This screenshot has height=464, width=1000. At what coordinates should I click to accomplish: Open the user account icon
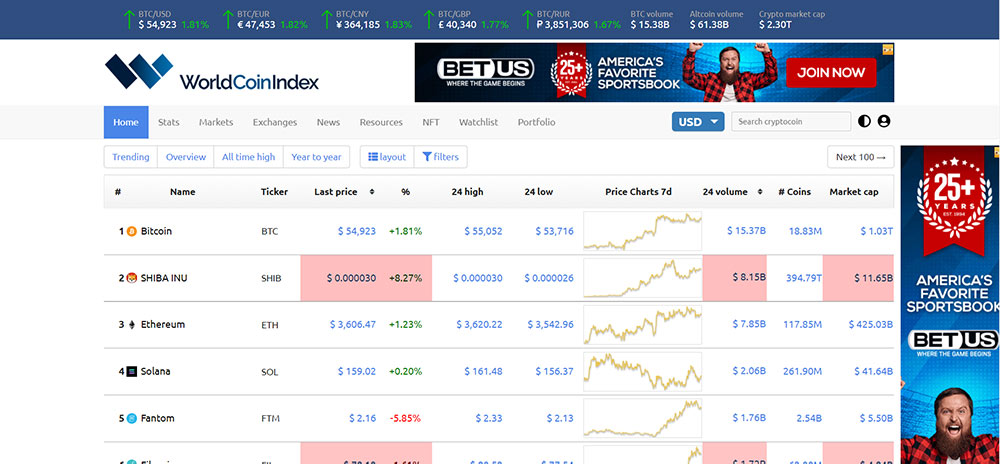coord(883,121)
